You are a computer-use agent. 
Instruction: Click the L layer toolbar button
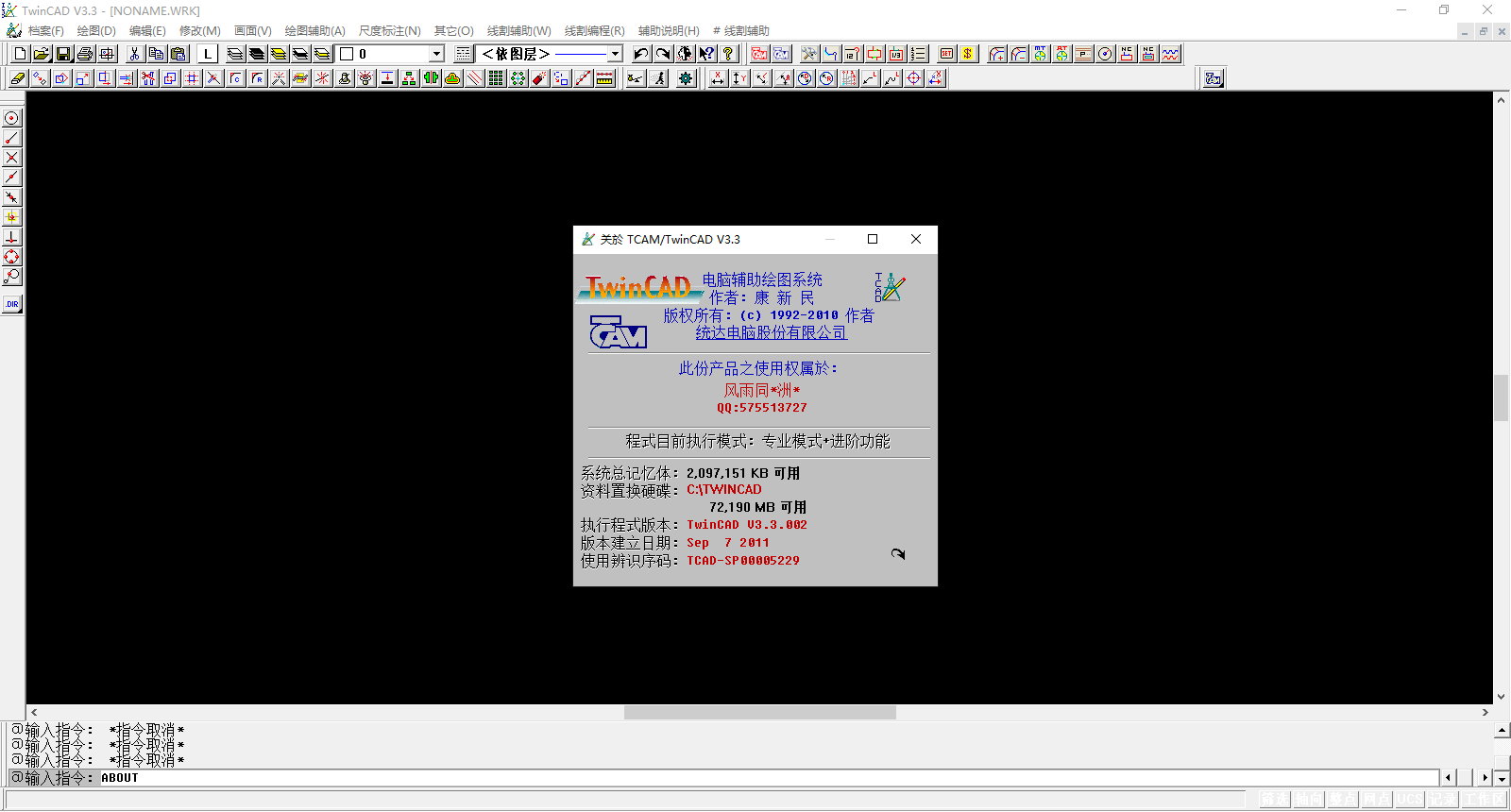[208, 54]
